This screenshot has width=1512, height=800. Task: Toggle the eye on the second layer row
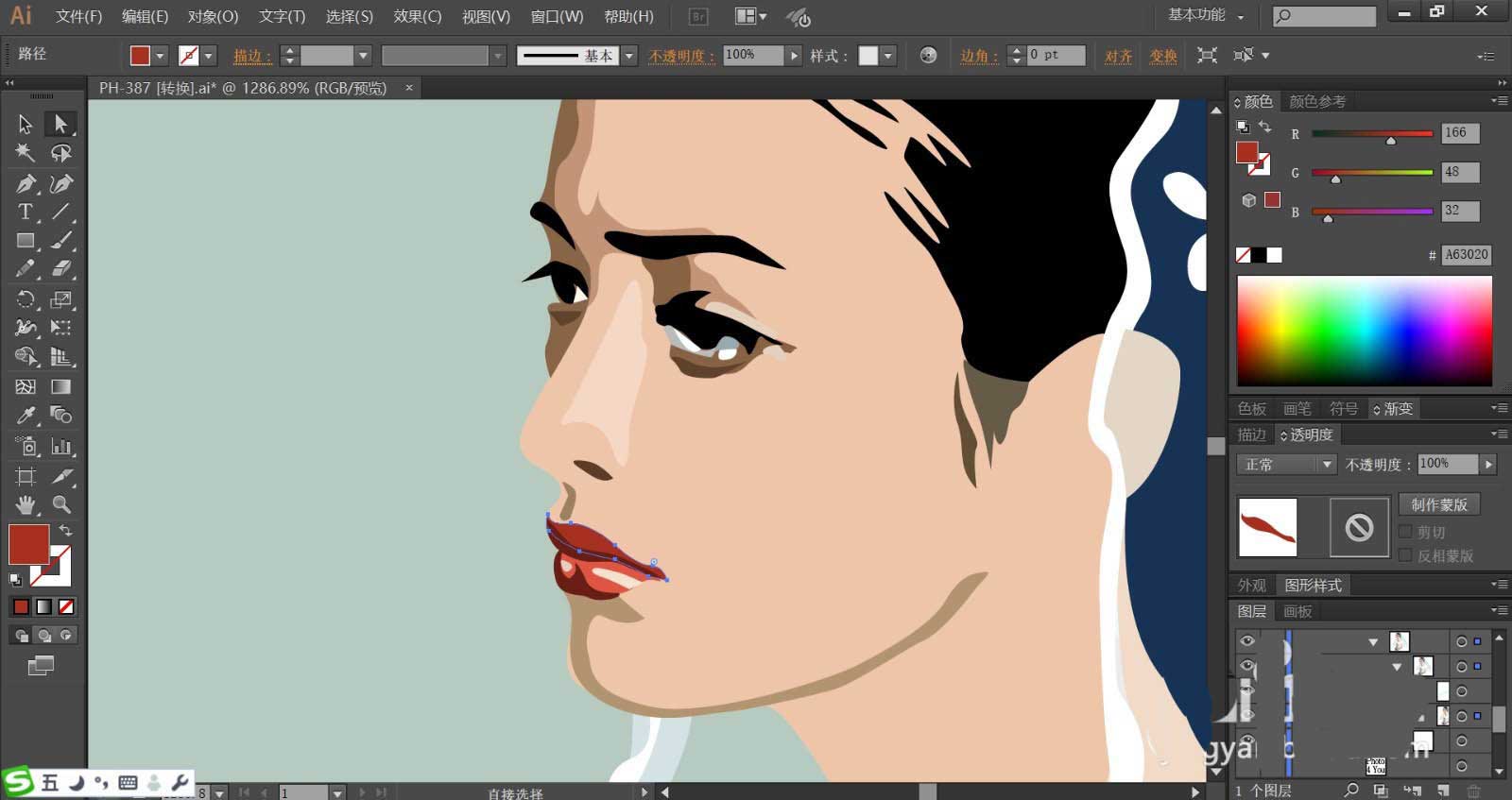click(1247, 666)
